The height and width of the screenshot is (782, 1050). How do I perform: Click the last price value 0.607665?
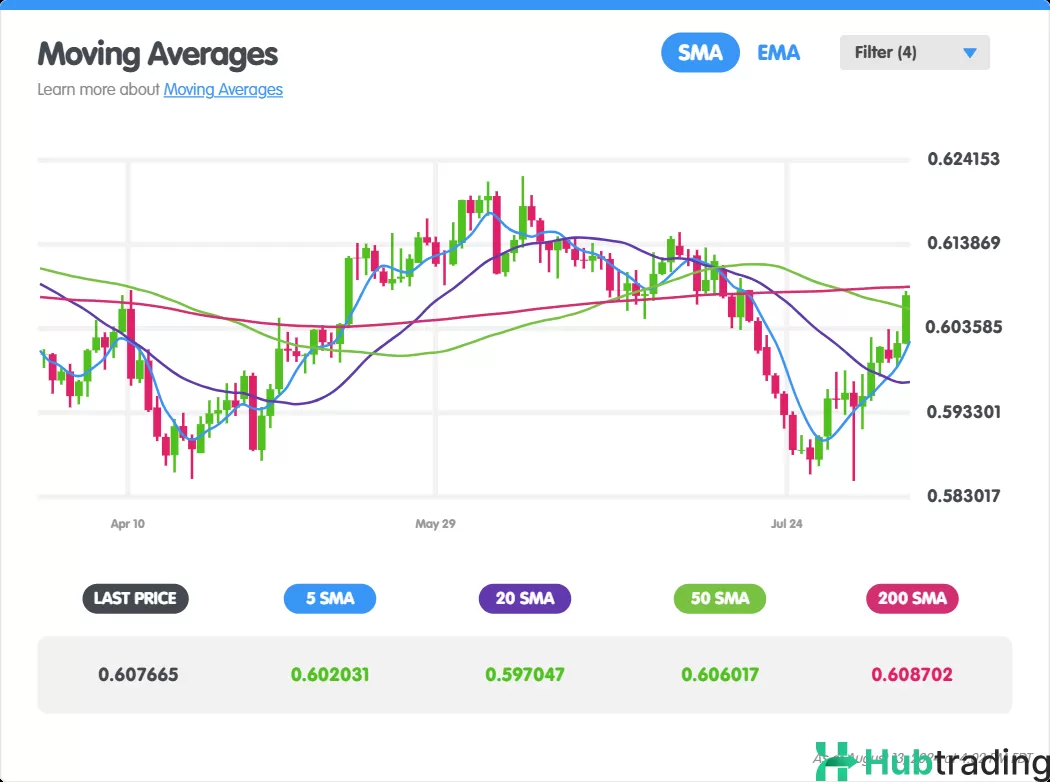click(138, 674)
